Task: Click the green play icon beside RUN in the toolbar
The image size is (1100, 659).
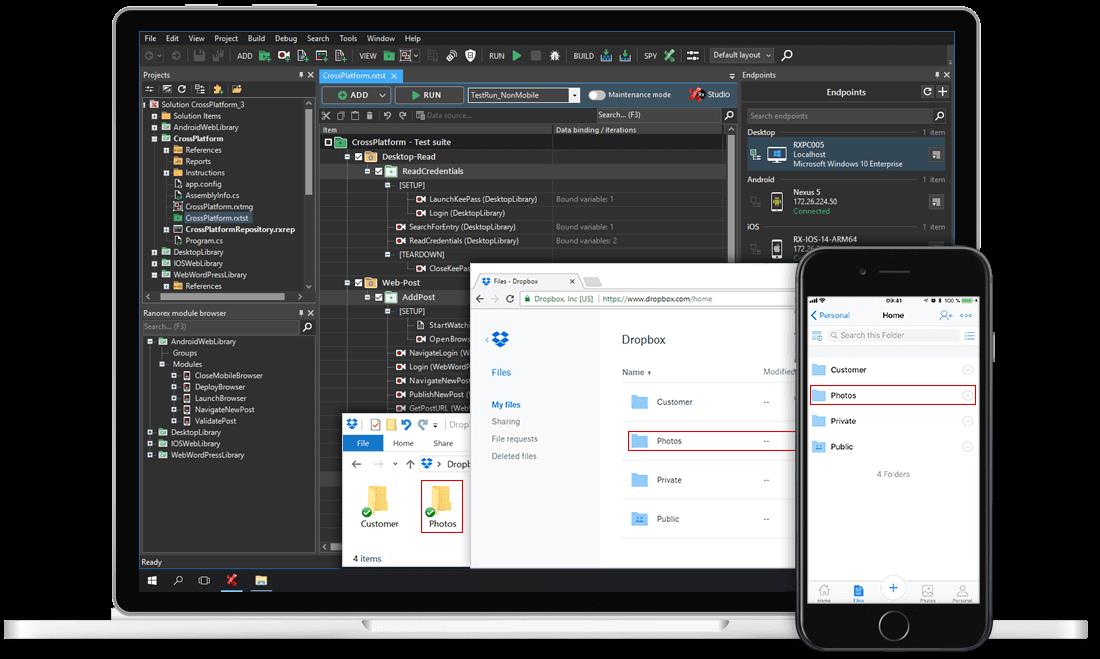Action: click(x=517, y=55)
